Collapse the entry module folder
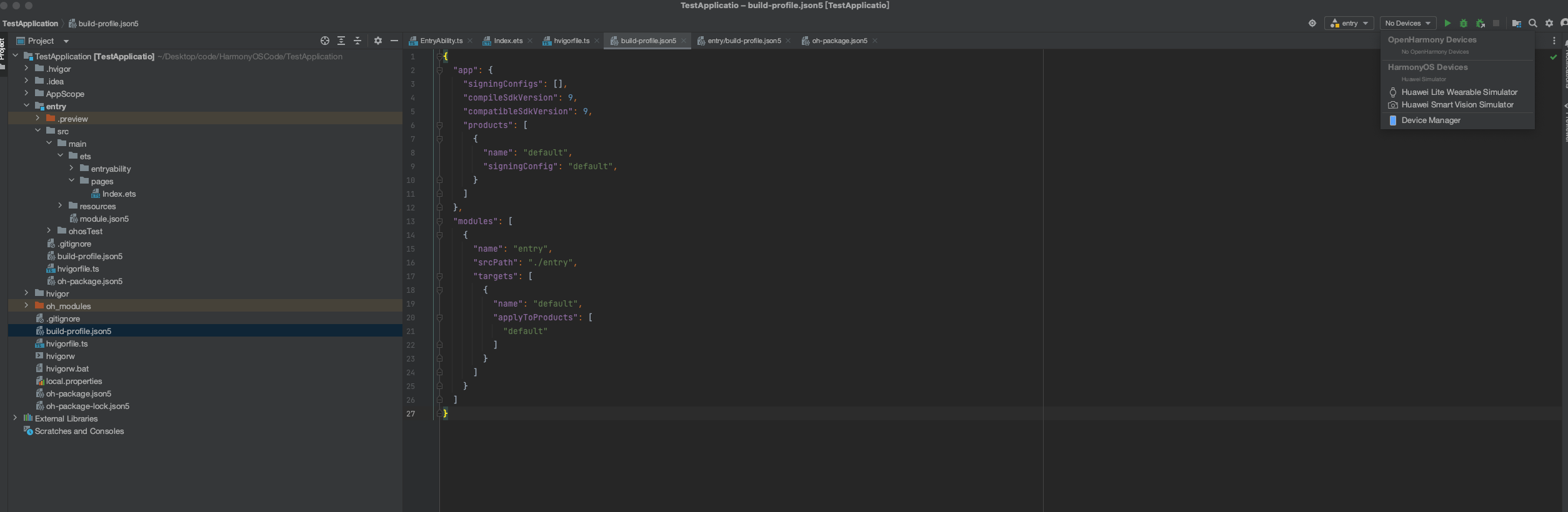The height and width of the screenshot is (512, 1568). point(26,106)
